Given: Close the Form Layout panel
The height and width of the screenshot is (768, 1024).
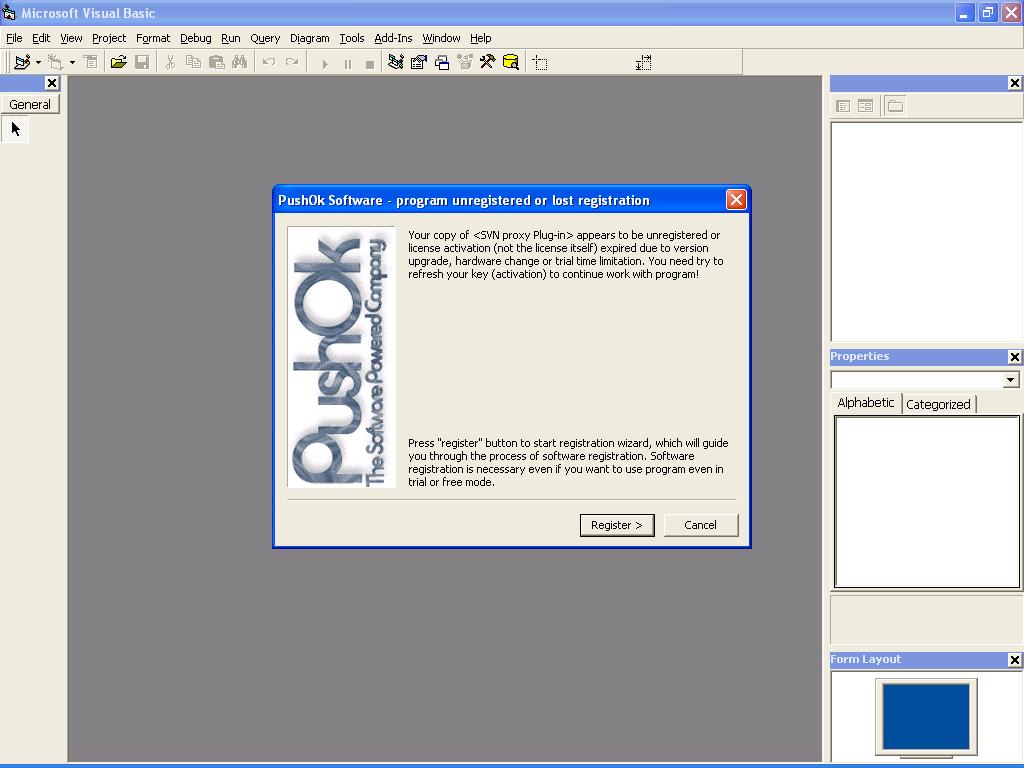Looking at the screenshot, I should pyautogui.click(x=1014, y=660).
